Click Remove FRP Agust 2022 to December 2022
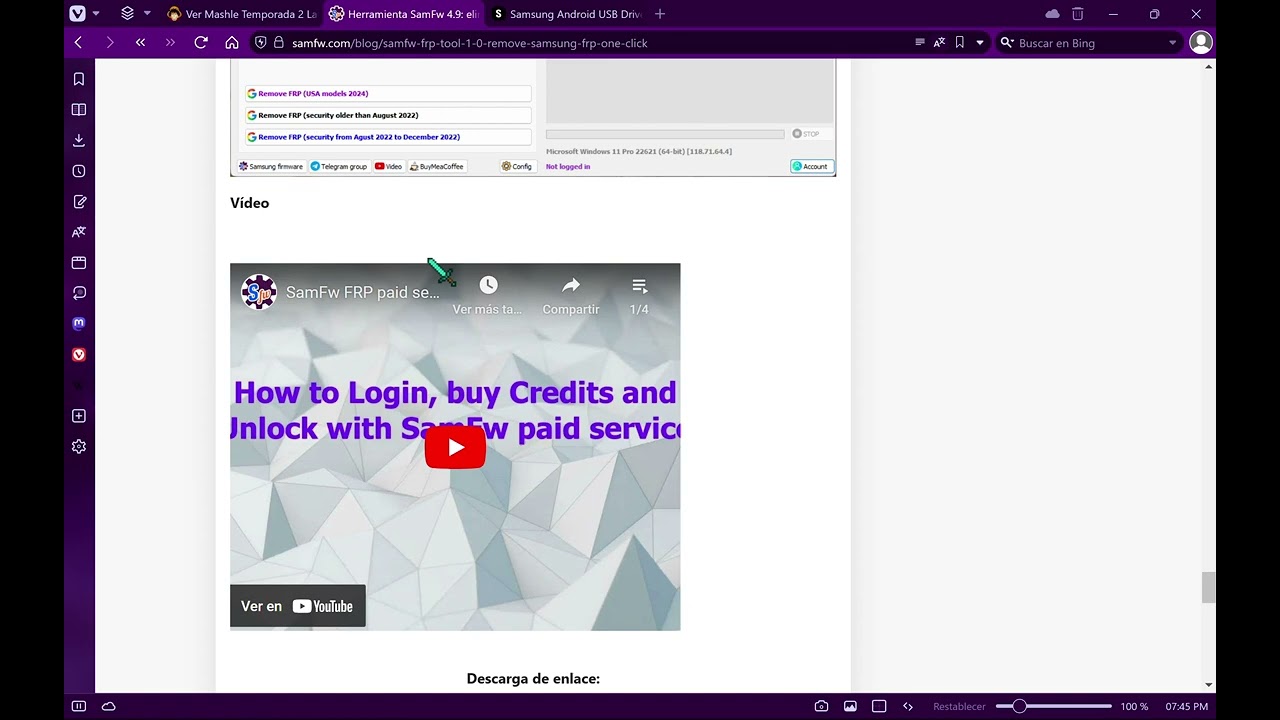 coord(388,137)
